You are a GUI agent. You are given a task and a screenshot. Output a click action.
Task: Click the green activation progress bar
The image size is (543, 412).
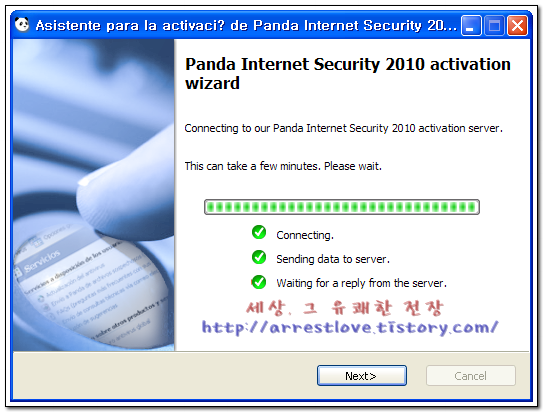click(342, 207)
